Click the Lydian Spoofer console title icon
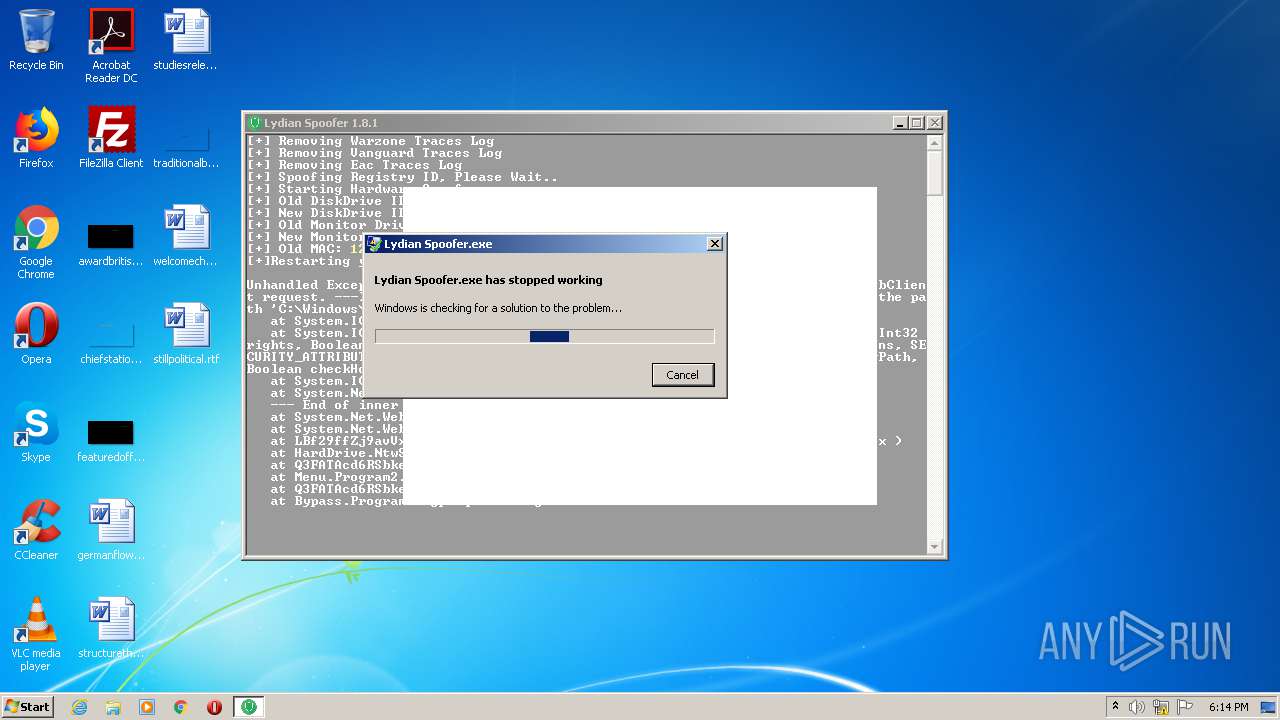The image size is (1280, 720). point(255,123)
